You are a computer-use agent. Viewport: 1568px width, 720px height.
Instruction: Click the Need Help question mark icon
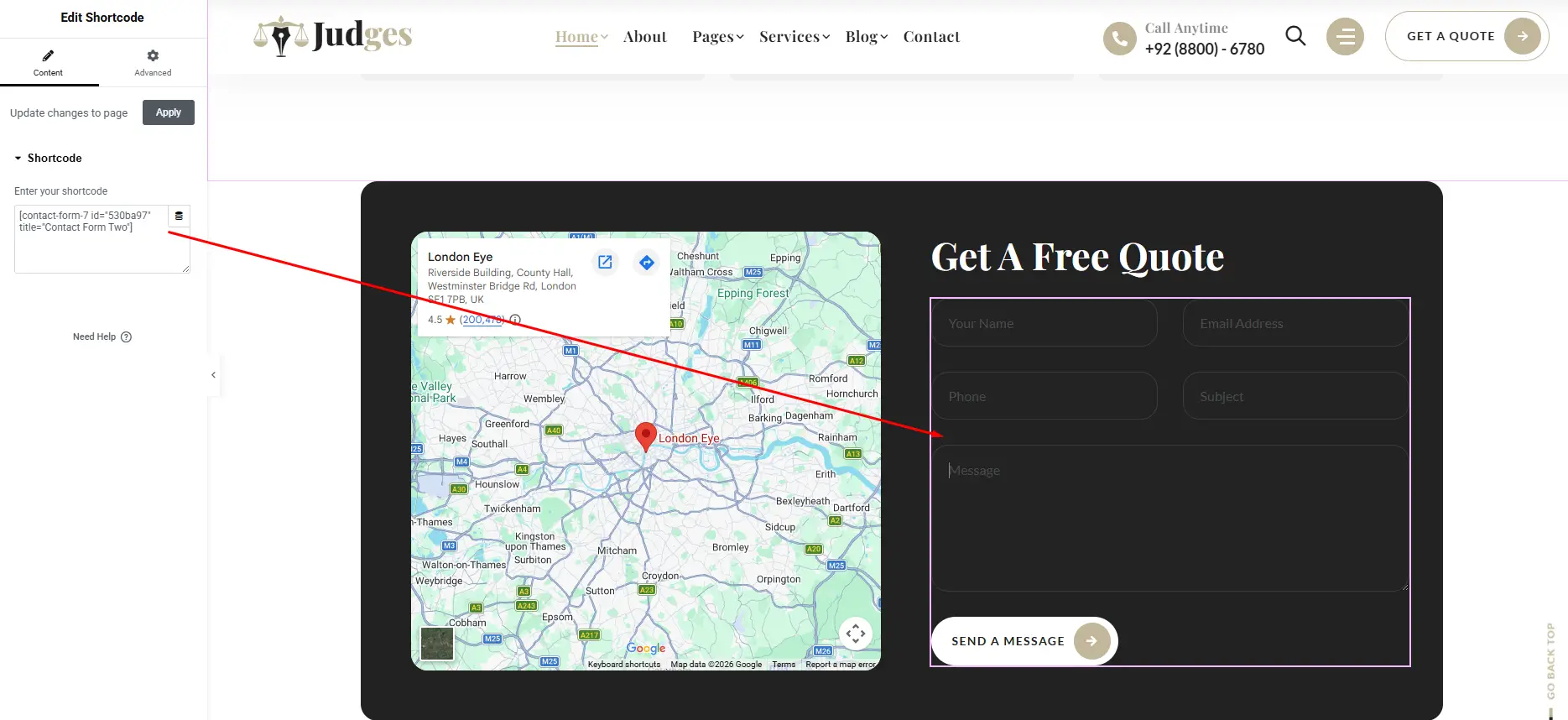point(127,337)
